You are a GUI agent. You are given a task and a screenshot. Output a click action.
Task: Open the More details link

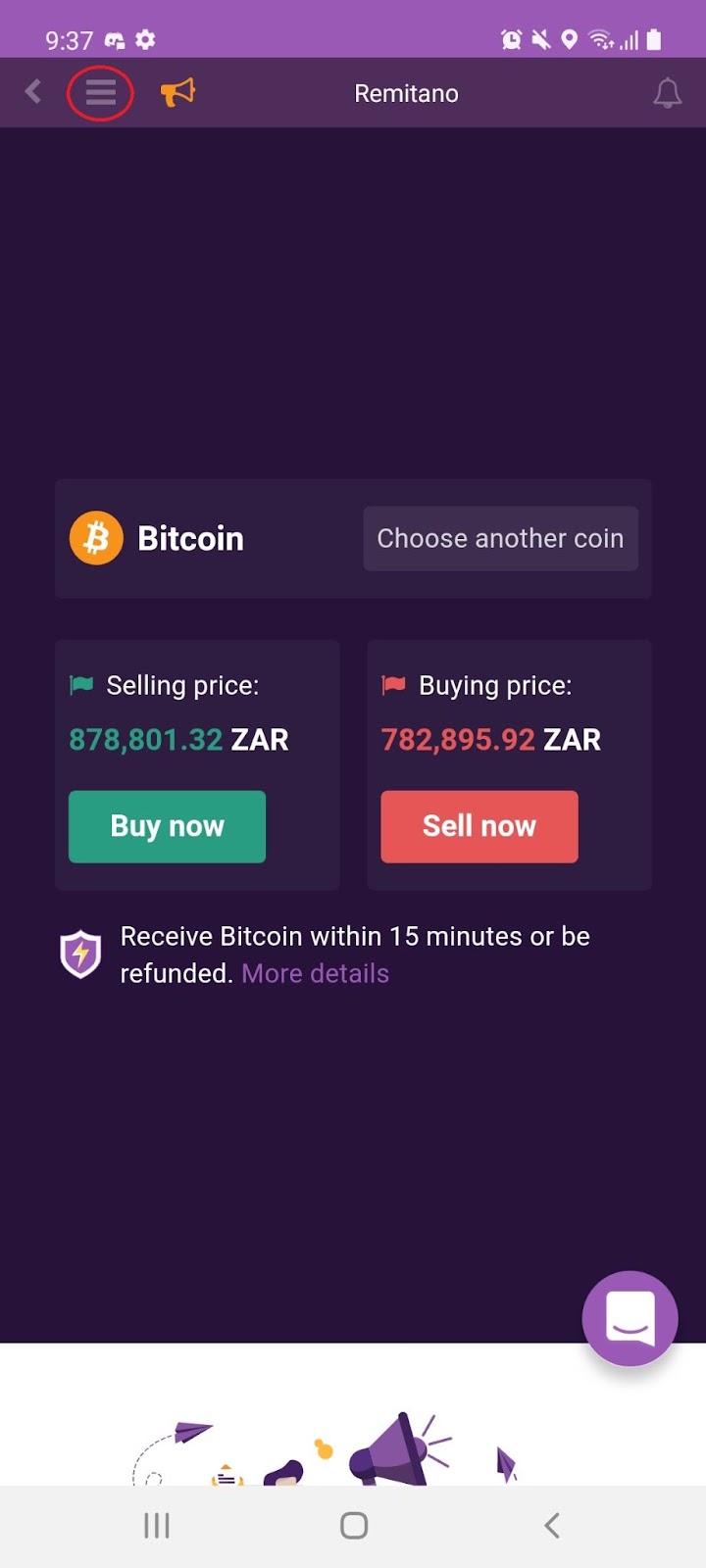click(315, 973)
